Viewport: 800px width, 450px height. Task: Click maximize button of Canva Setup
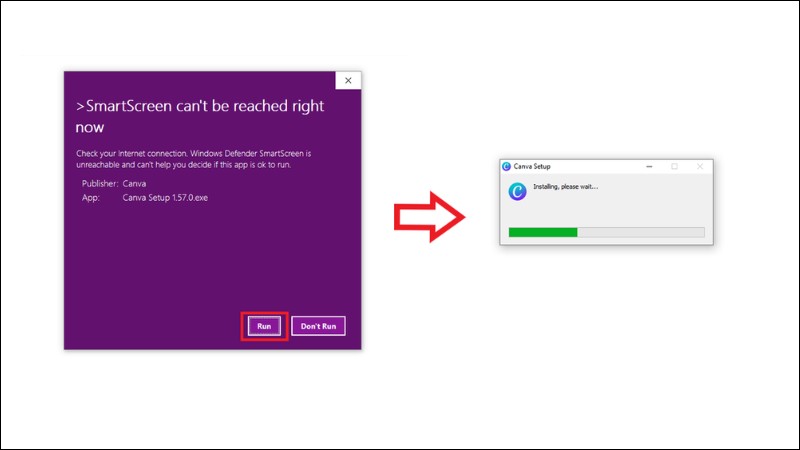coord(674,166)
